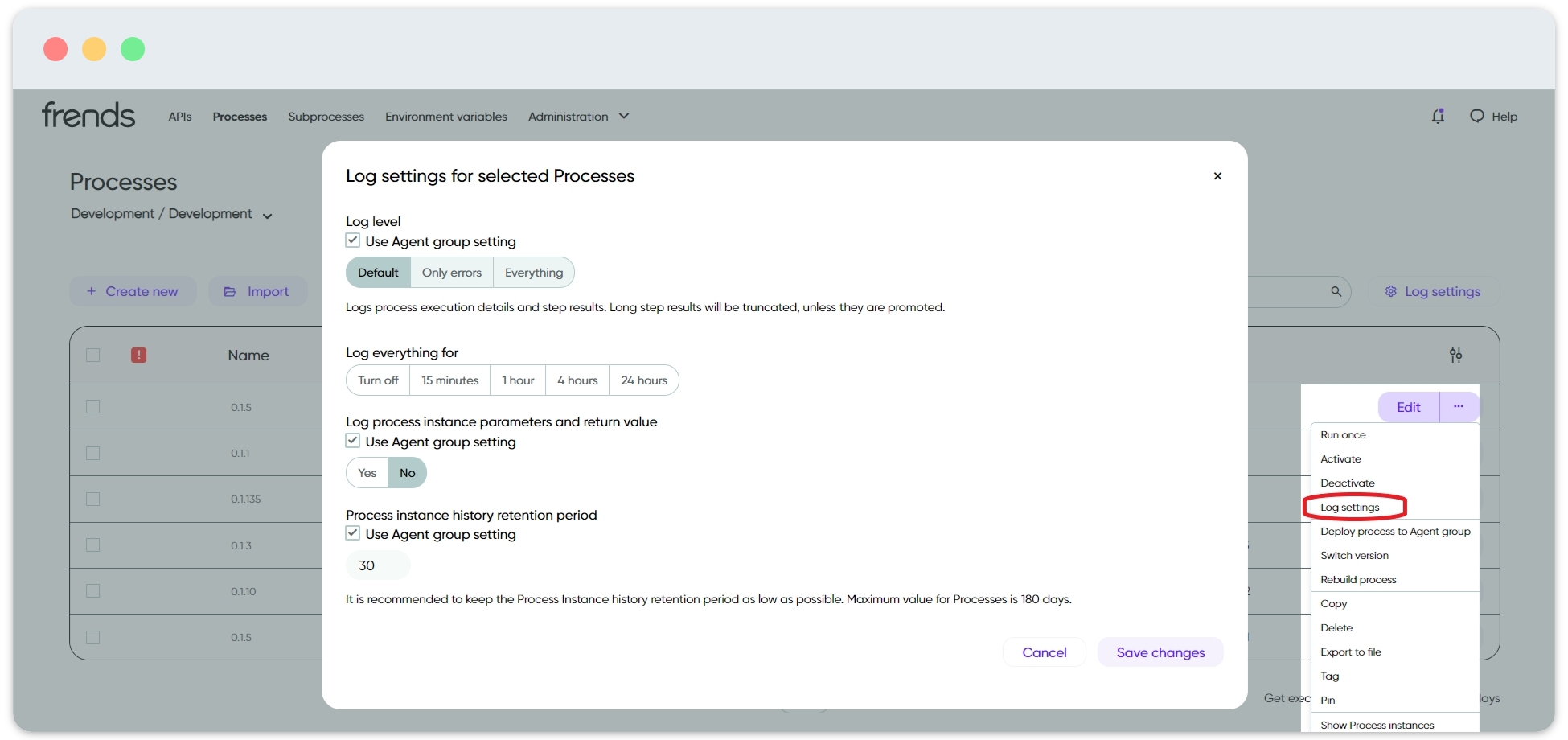Toggle Agent group setting for parameters and return value

353,441
